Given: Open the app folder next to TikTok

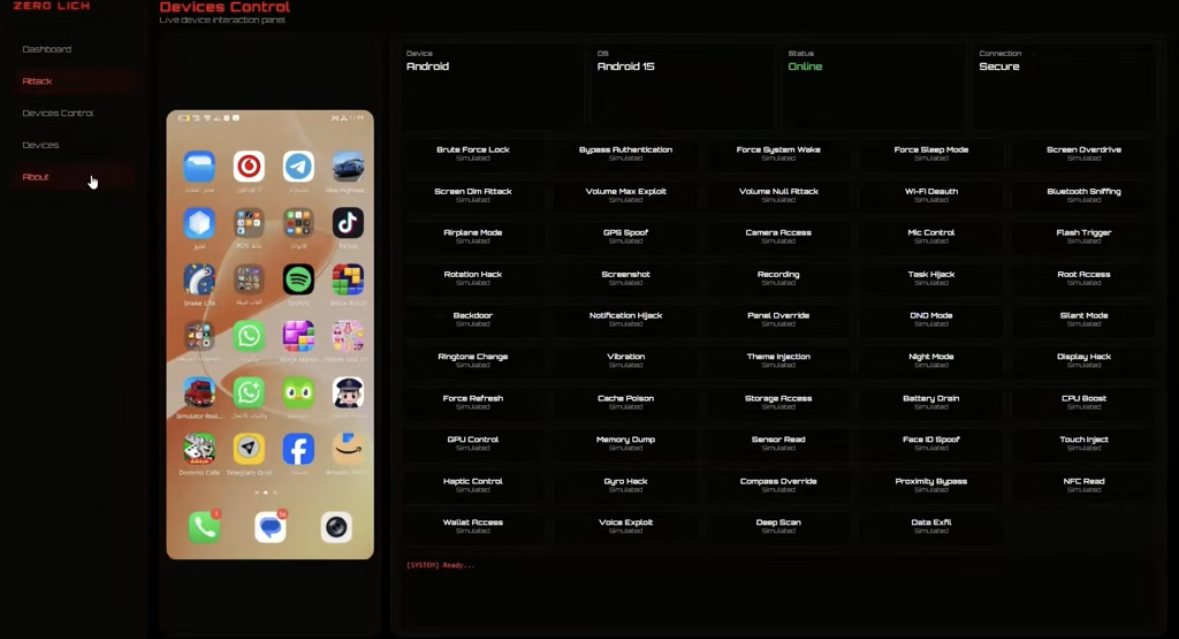Looking at the screenshot, I should 299,223.
